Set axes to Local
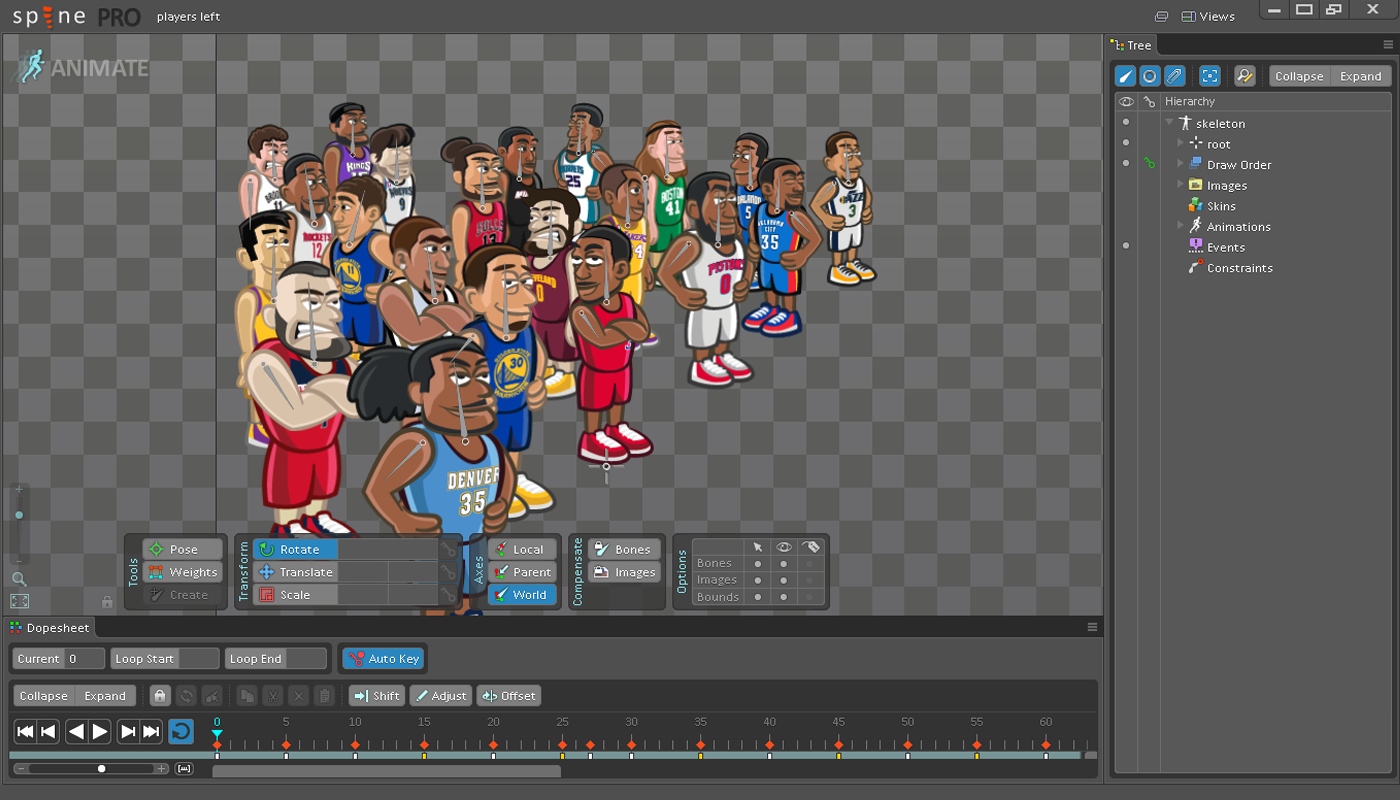Image resolution: width=1400 pixels, height=800 pixels. pos(522,549)
